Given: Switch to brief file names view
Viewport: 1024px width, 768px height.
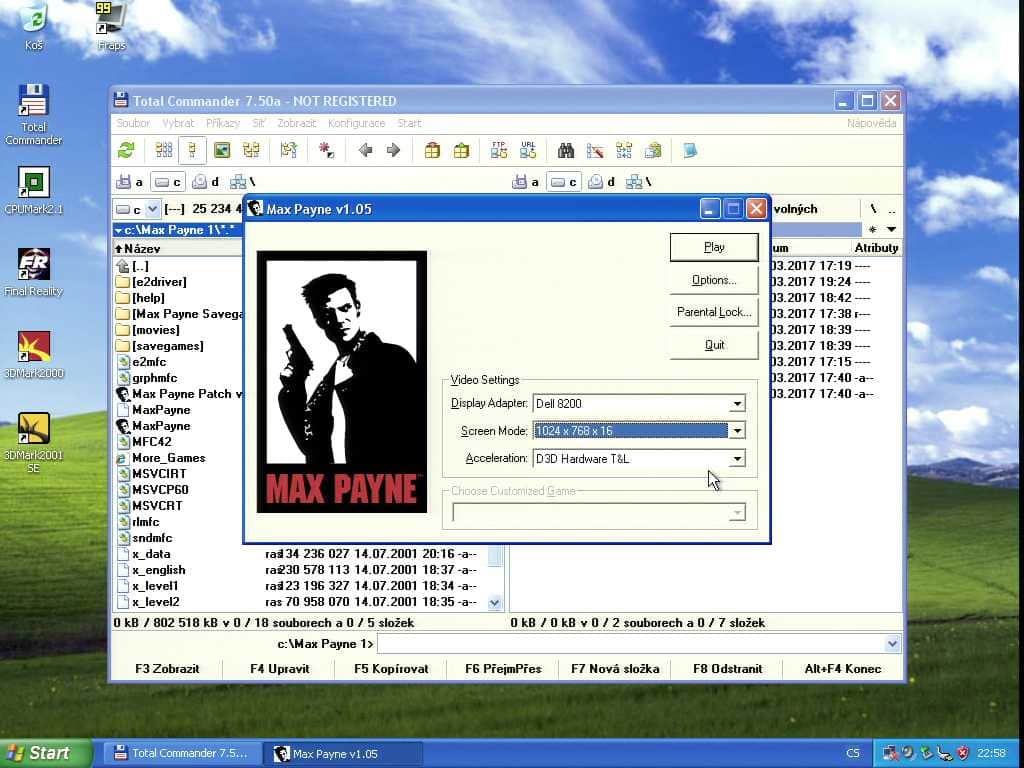Looking at the screenshot, I should tap(164, 151).
